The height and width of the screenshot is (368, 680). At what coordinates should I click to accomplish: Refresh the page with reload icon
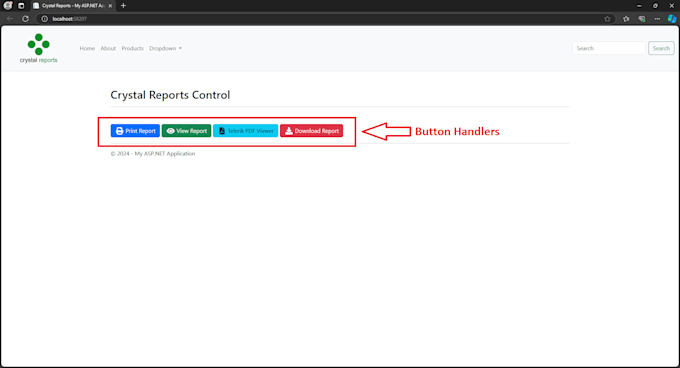pyautogui.click(x=26, y=19)
